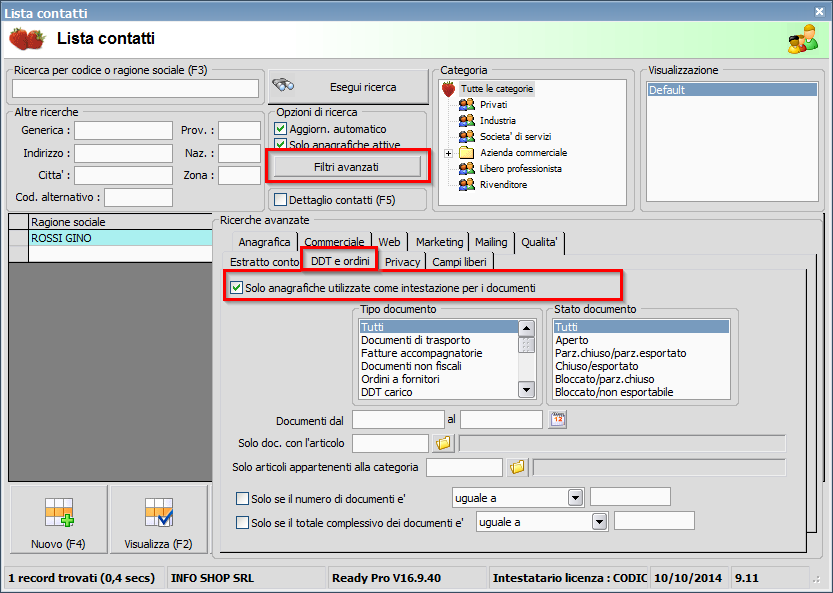This screenshot has width=833, height=593.
Task: Click the Indirizzo search field
Action: (123, 153)
